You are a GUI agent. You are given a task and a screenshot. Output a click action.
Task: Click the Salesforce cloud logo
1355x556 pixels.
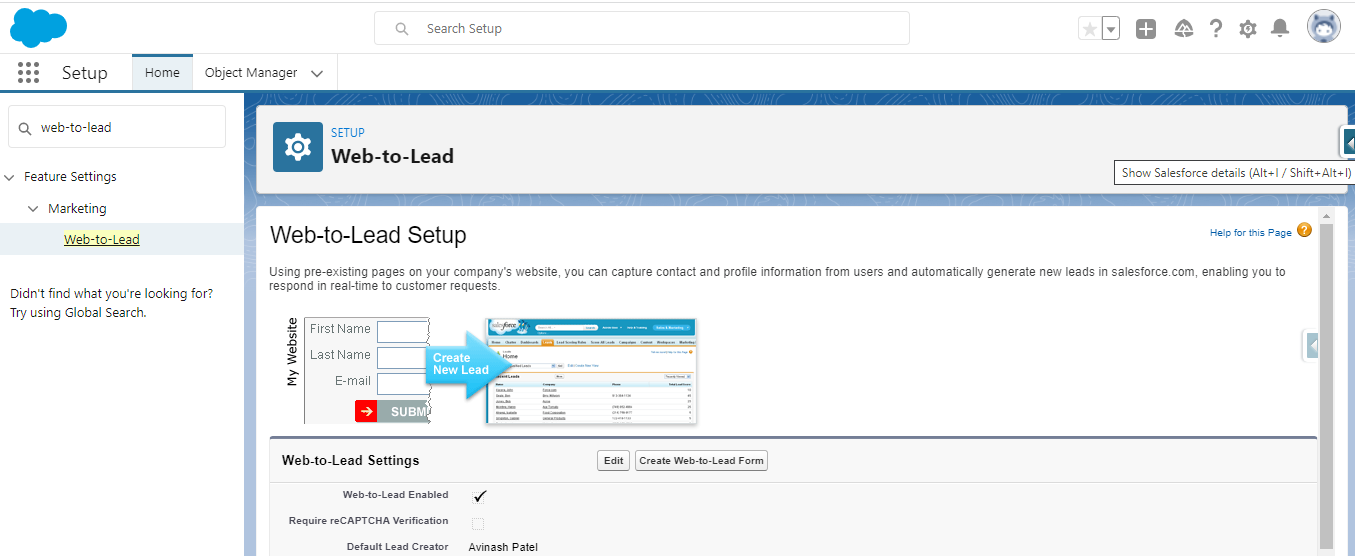click(x=38, y=27)
